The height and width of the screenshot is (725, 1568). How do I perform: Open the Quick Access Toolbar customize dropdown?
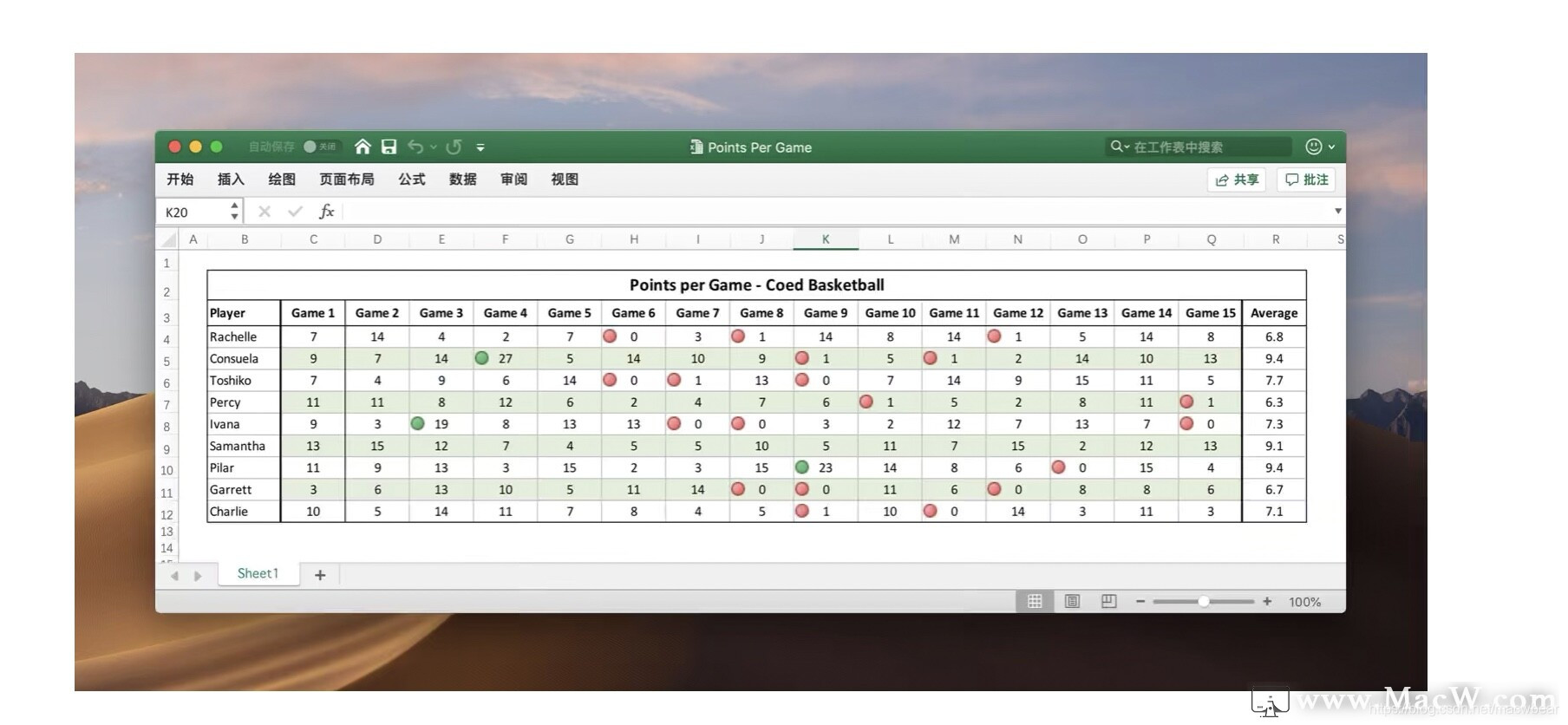pos(480,147)
